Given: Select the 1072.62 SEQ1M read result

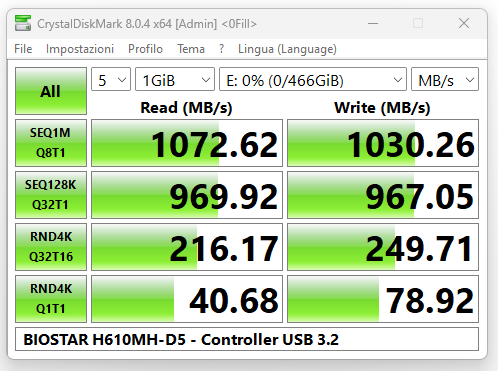Looking at the screenshot, I should point(187,143).
